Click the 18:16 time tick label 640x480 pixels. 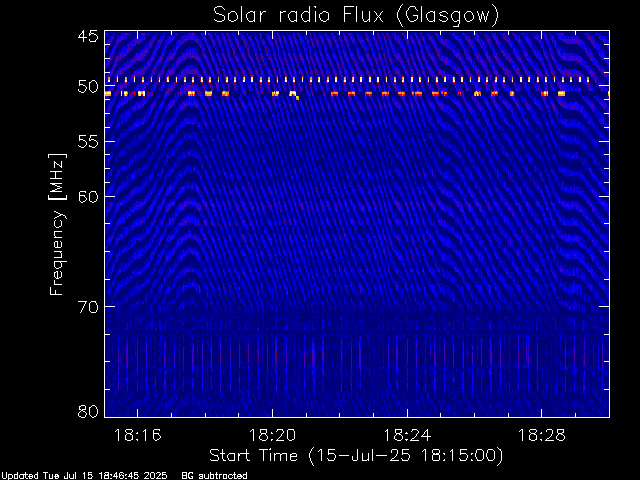pos(138,436)
